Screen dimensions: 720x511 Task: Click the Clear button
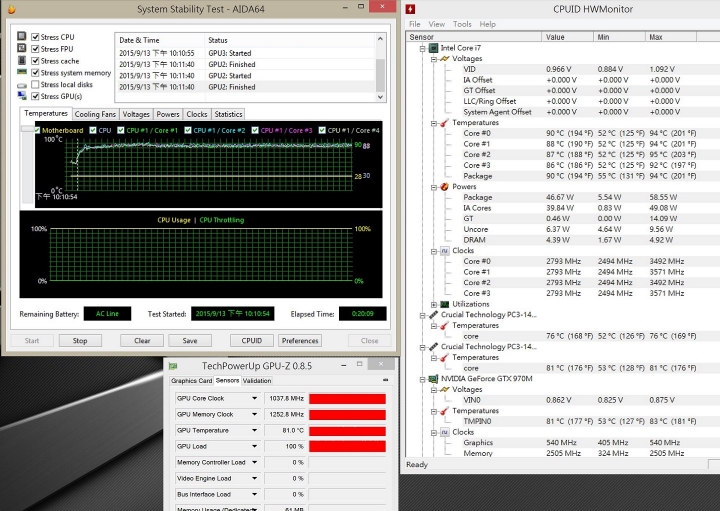coord(142,341)
